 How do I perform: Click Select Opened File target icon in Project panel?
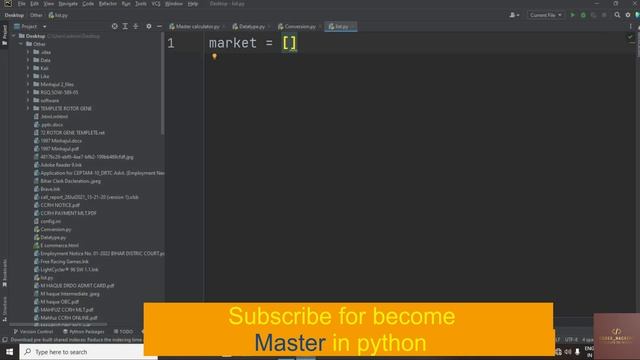coord(115,26)
